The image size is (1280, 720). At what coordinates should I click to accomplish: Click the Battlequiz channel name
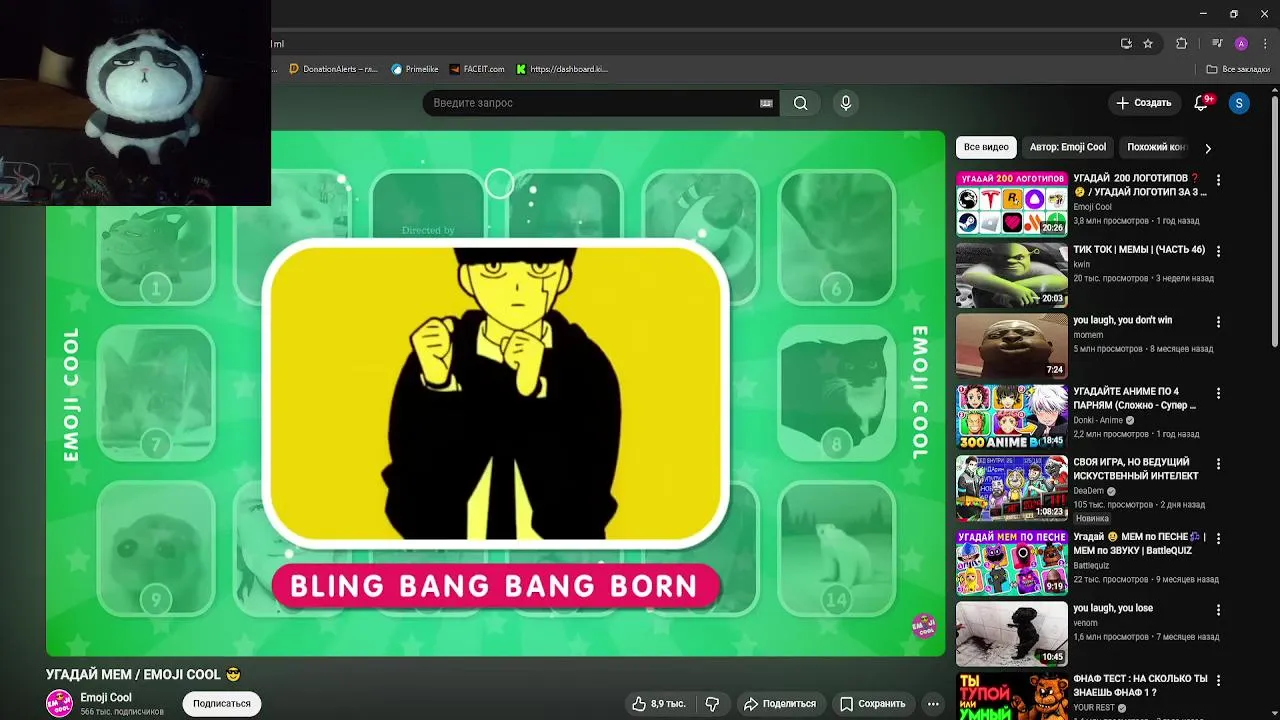pos(1093,566)
